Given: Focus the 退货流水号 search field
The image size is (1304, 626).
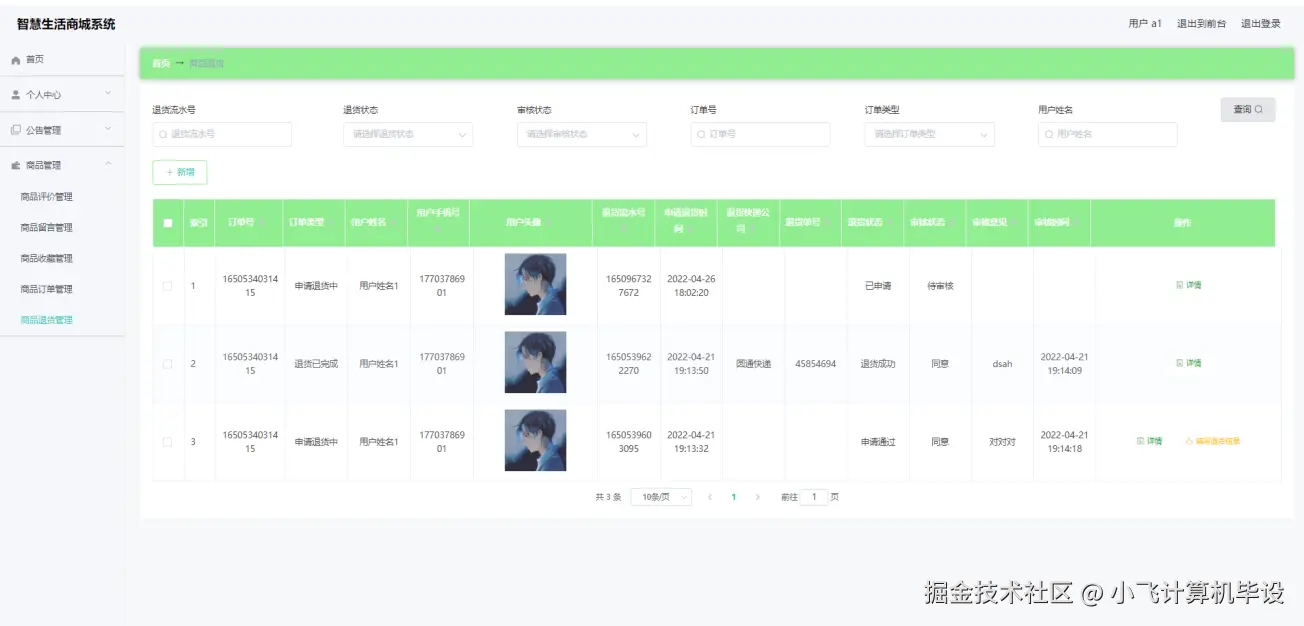Looking at the screenshot, I should point(222,134).
